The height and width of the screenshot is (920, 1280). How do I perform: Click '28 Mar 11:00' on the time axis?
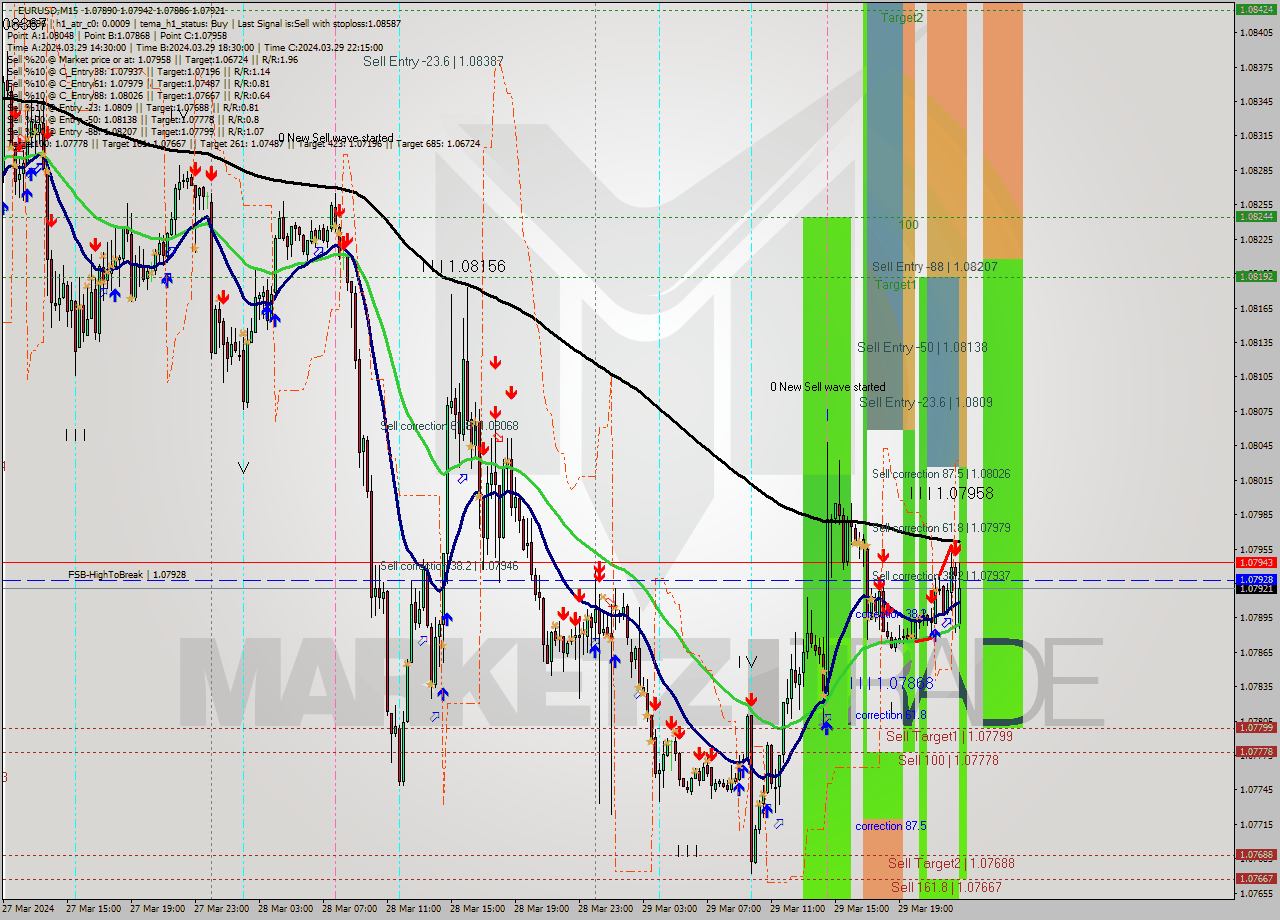pos(411,909)
